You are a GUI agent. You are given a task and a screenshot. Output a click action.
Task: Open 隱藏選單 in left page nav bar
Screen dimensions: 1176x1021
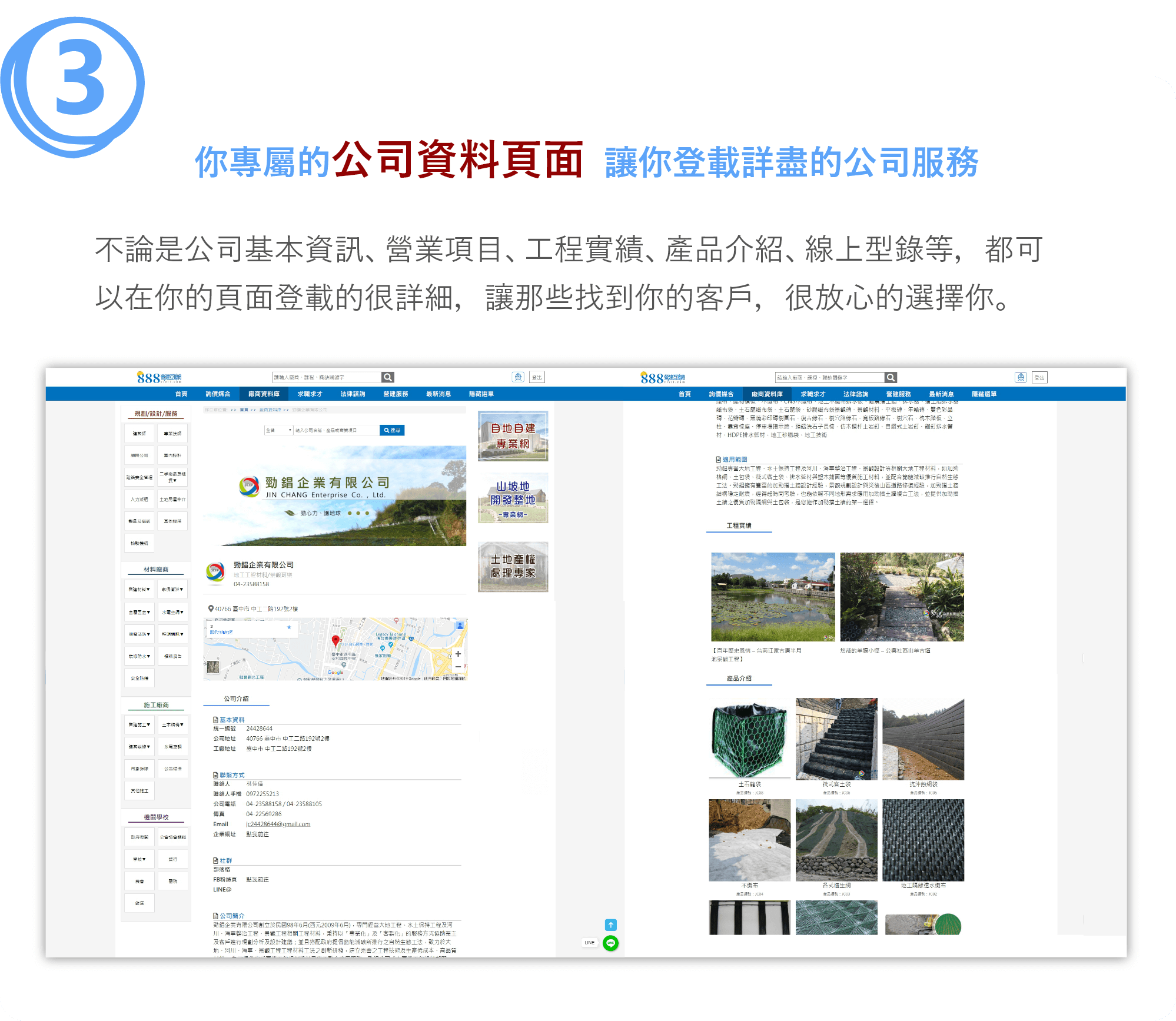point(481,394)
